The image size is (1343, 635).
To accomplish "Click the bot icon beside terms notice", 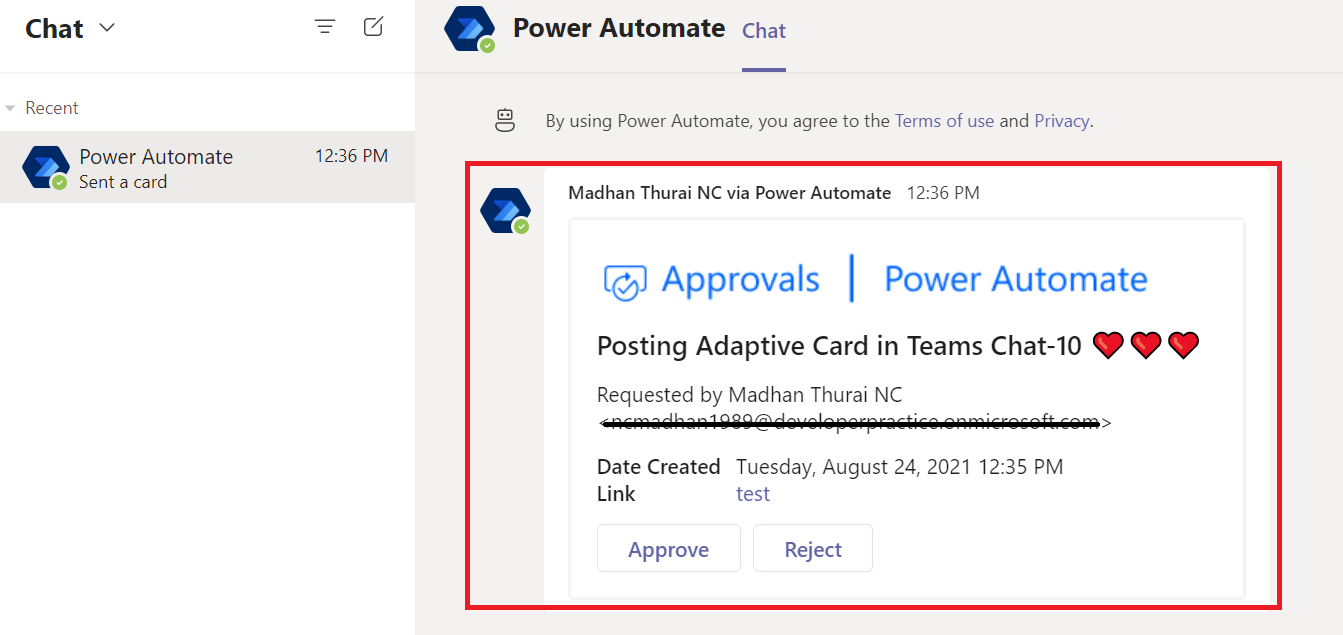I will pos(505,121).
